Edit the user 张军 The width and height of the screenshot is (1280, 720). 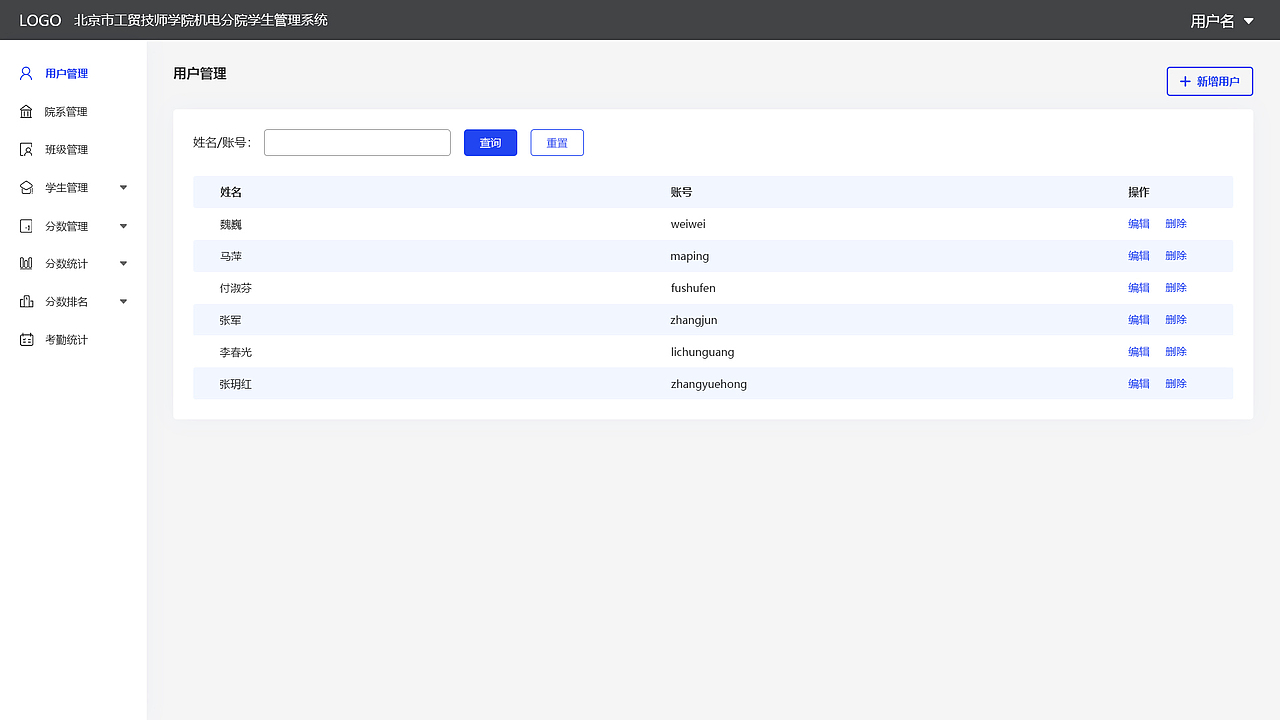coord(1139,320)
